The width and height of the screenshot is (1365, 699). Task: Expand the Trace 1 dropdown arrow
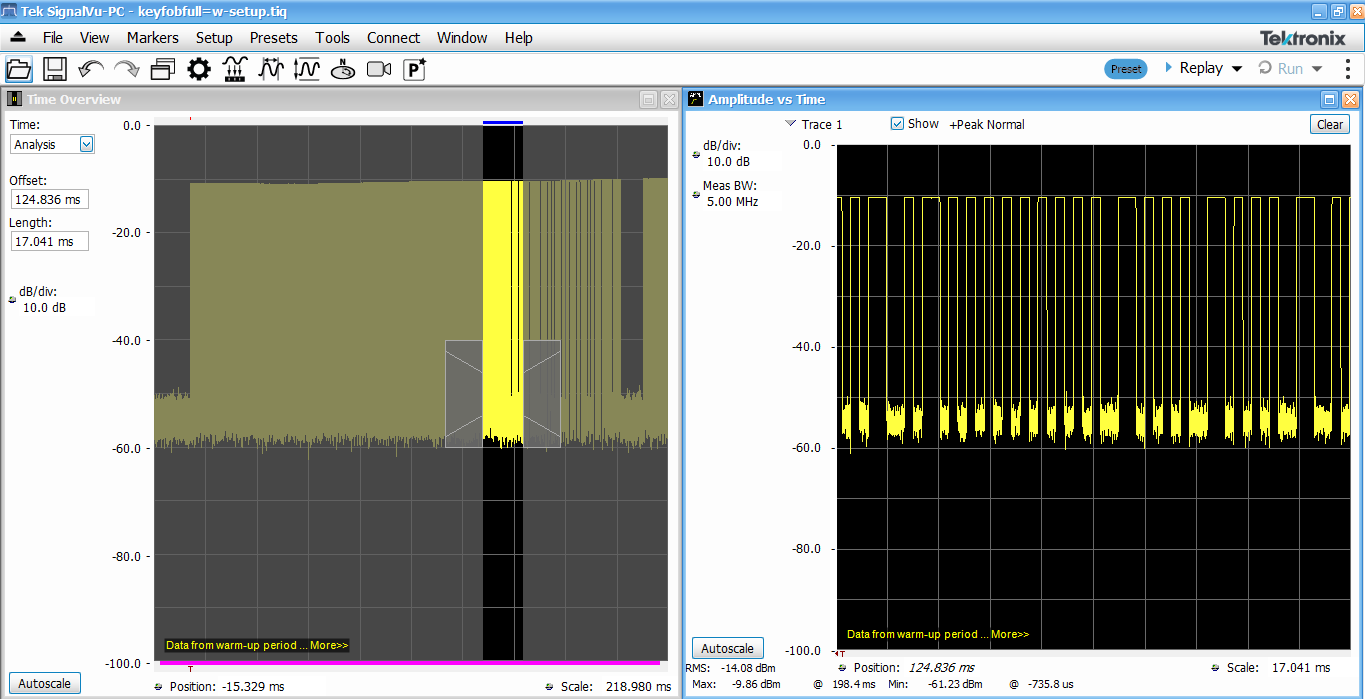pos(789,124)
